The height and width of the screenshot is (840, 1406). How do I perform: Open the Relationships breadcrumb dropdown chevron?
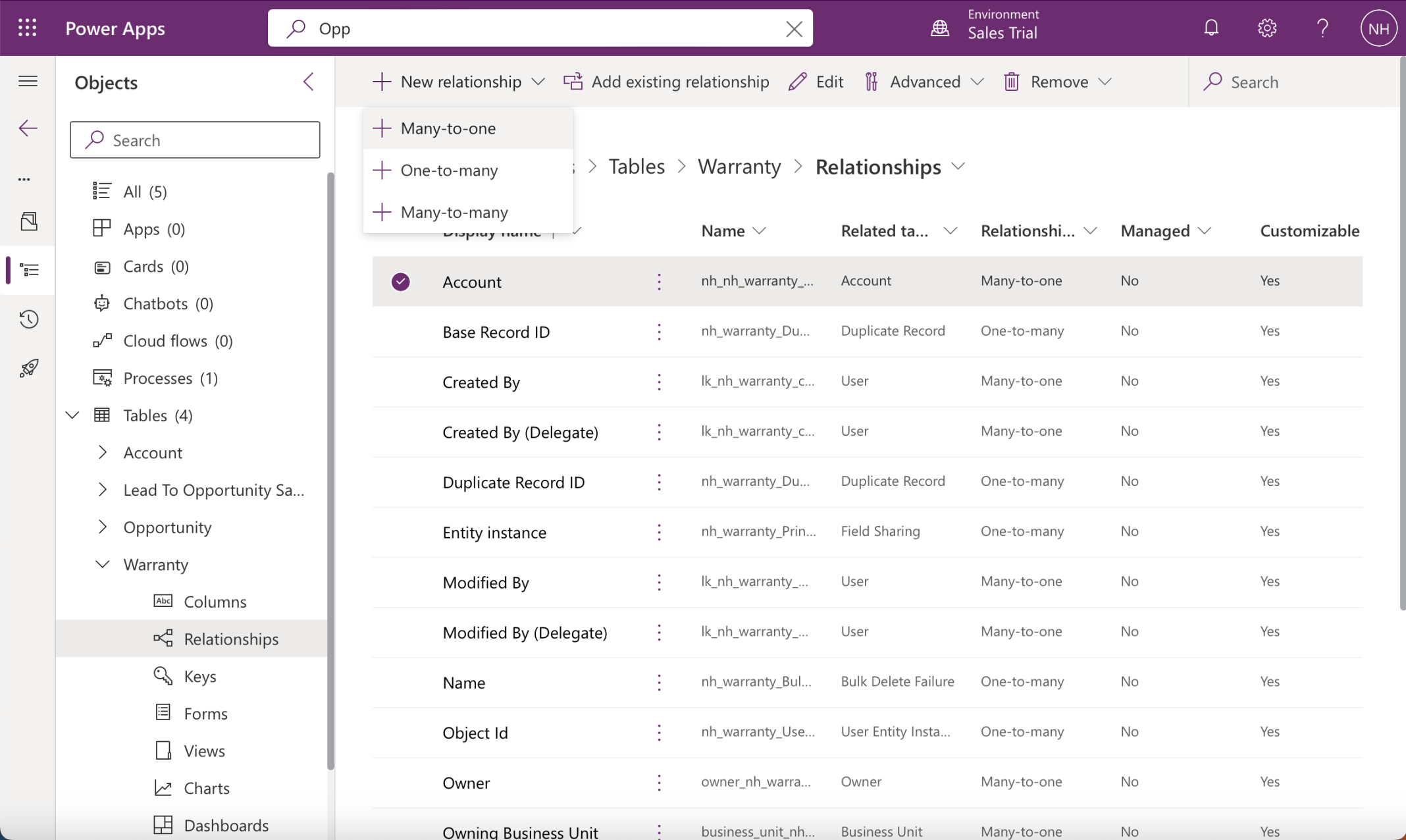[x=958, y=167]
